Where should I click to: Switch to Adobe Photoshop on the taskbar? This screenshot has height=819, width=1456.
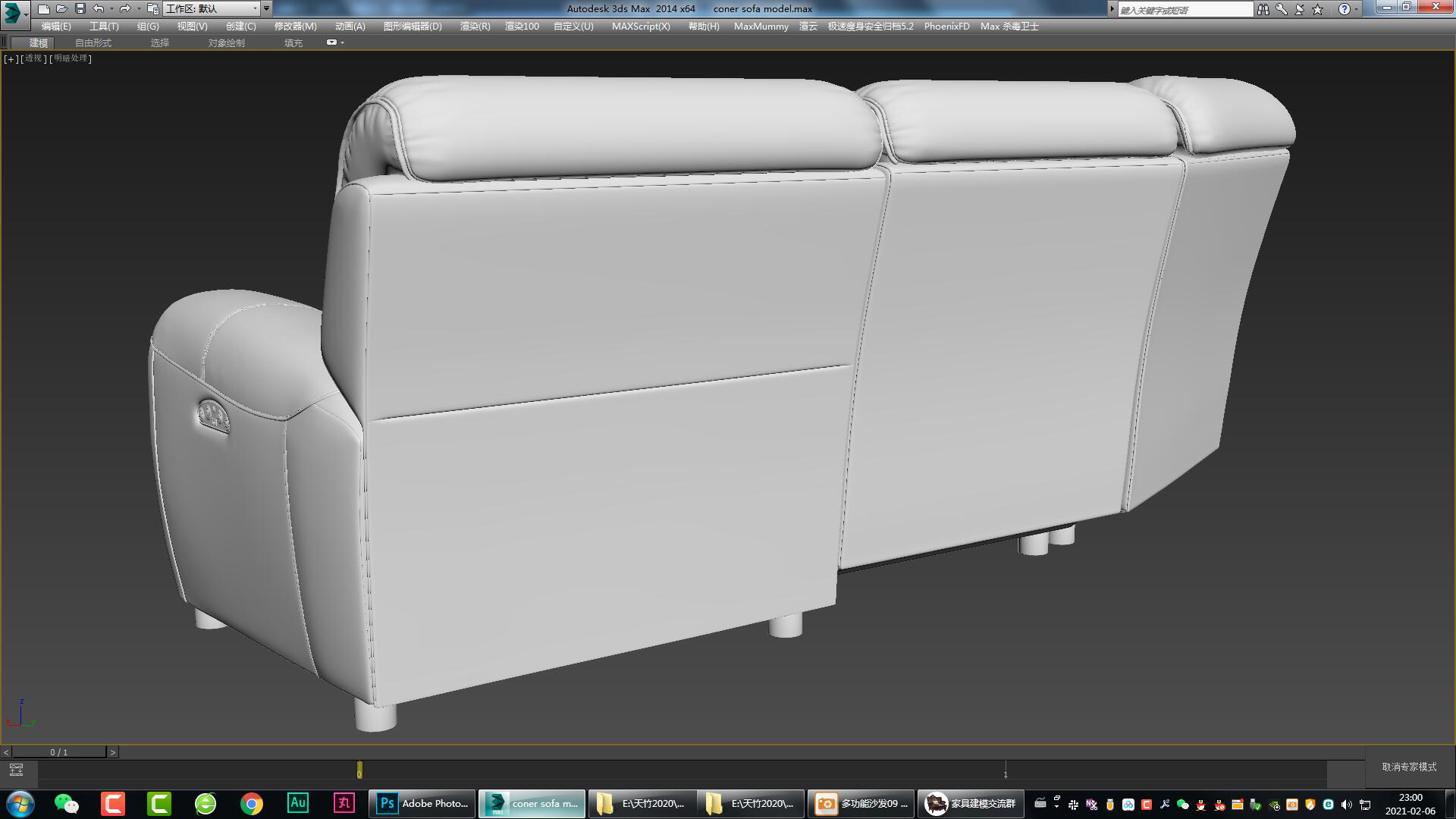422,803
